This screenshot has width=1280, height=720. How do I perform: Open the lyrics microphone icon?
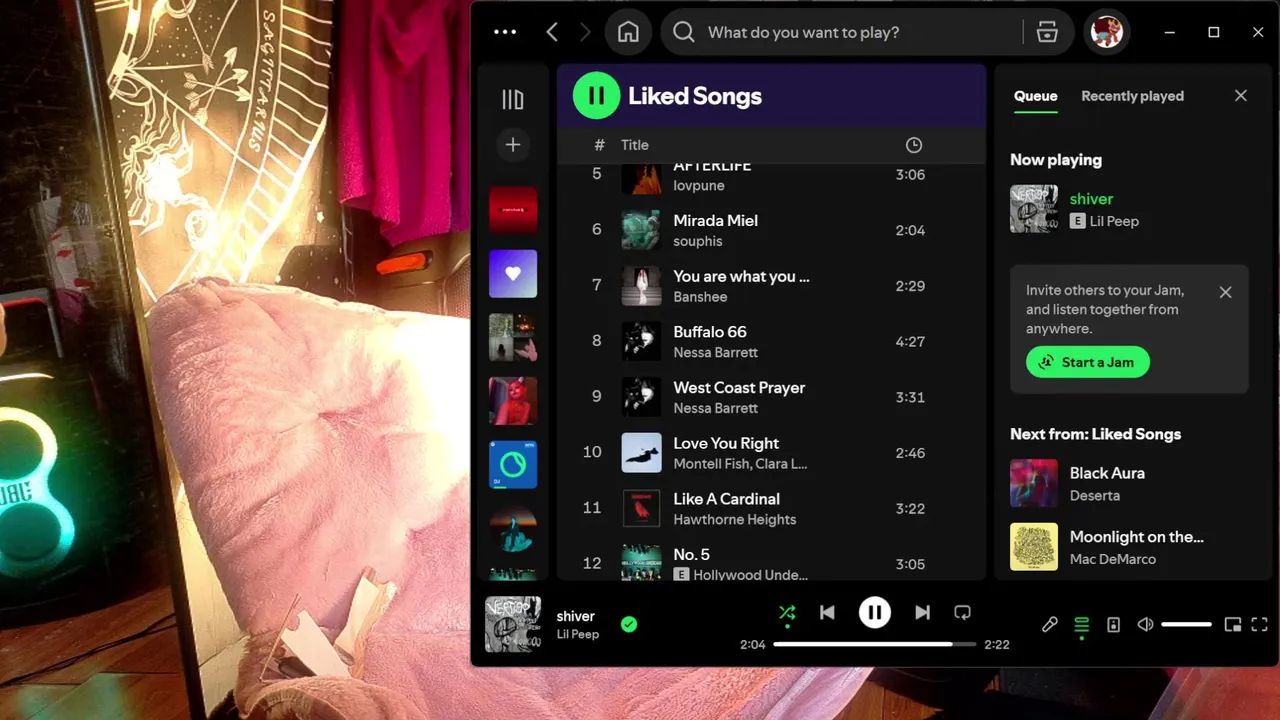pyautogui.click(x=1049, y=624)
